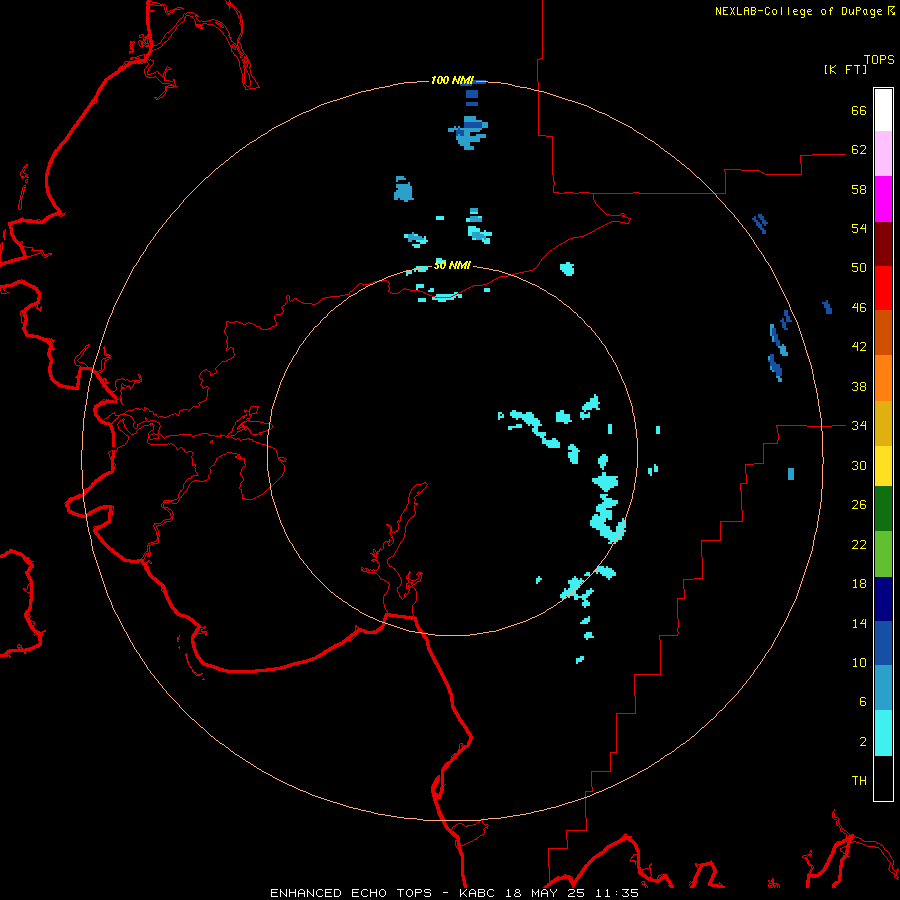Choose the cyan legend swatch
900x900 pixels.
[883, 733]
